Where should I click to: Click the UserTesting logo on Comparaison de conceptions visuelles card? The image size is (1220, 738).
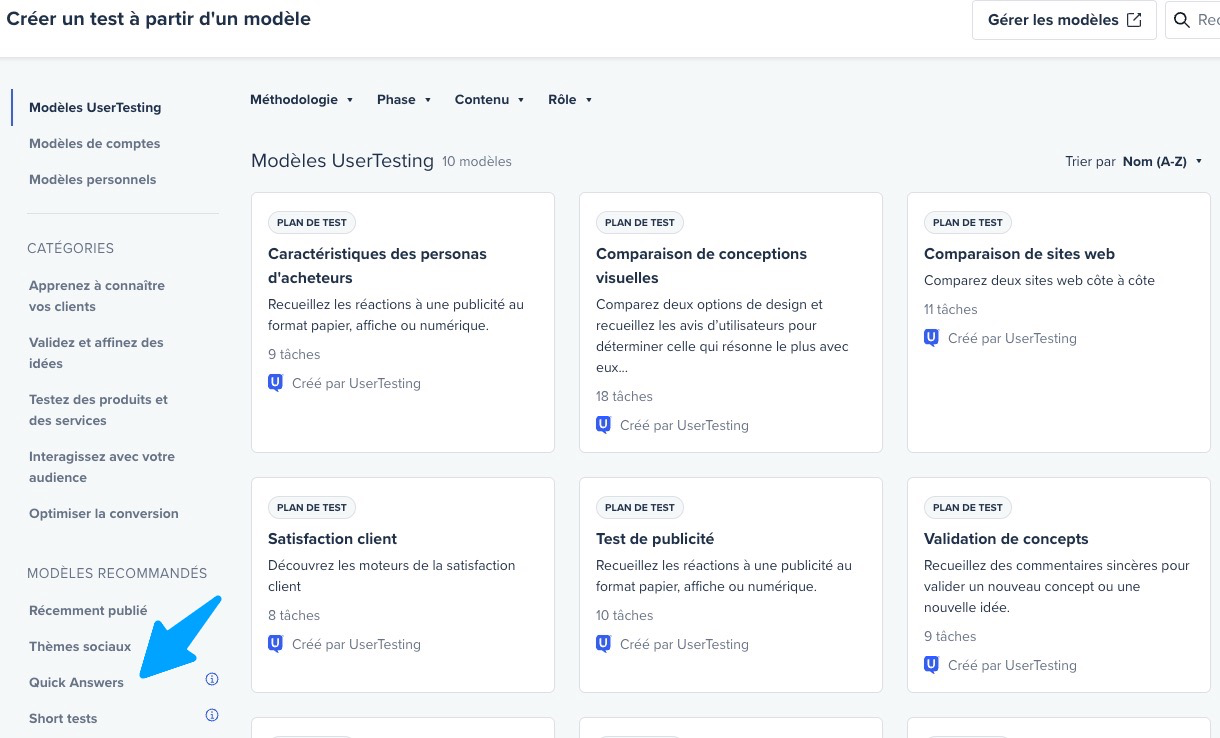(604, 425)
